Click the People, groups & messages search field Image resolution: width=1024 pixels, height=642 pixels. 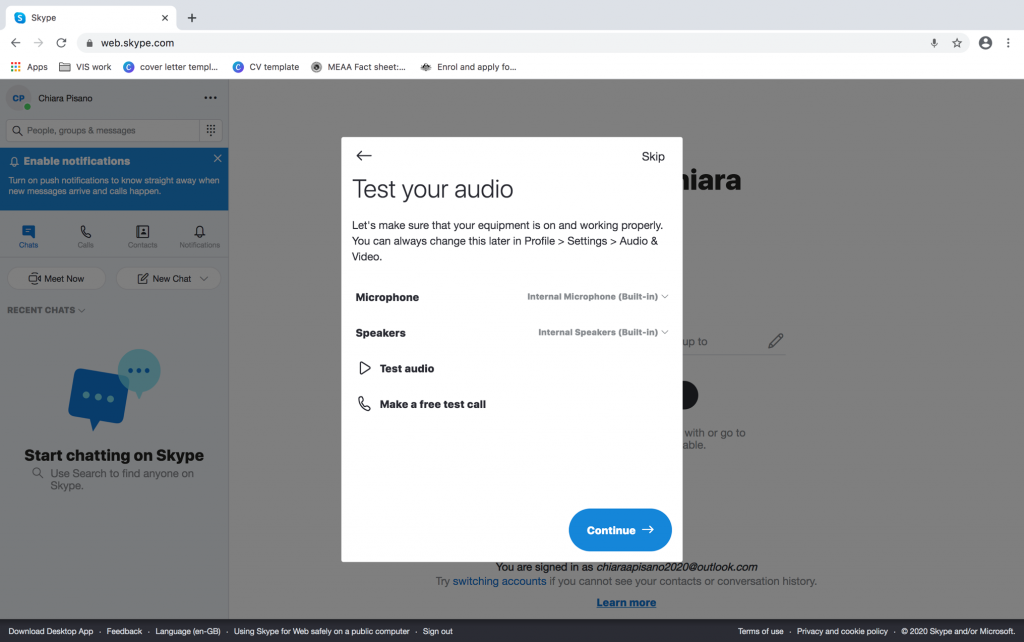[x=103, y=130]
